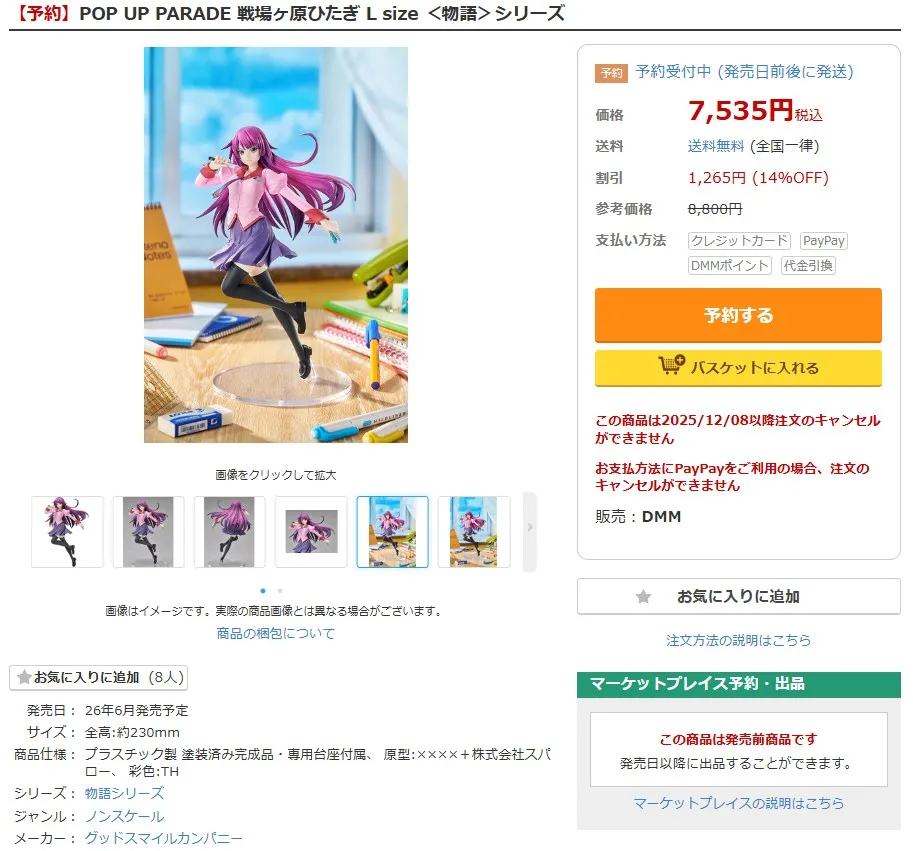Image resolution: width=913 pixels, height=851 pixels.
Task: Click the shopping cart icon on basket button
Action: [x=671, y=365]
